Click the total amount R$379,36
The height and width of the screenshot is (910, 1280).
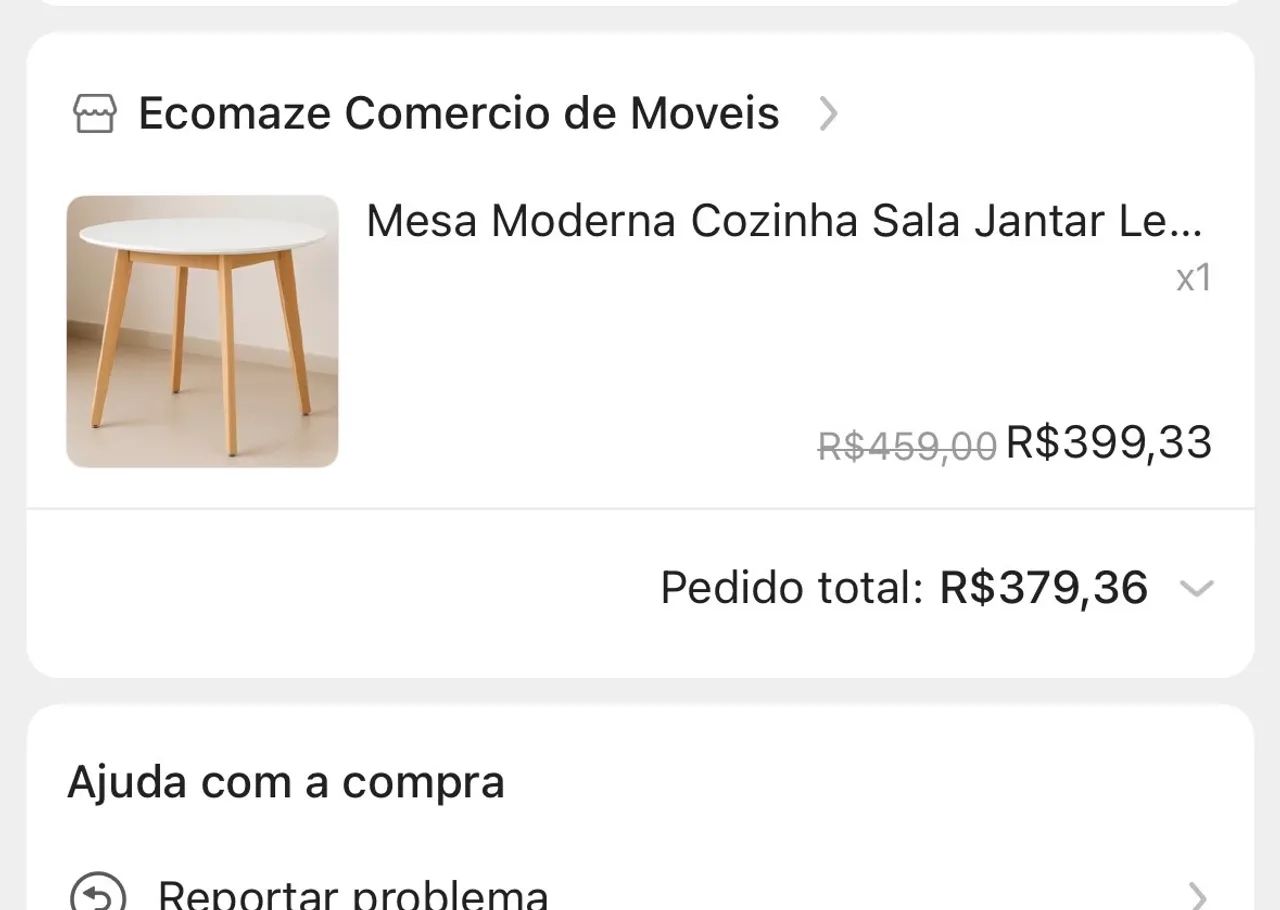click(1043, 588)
